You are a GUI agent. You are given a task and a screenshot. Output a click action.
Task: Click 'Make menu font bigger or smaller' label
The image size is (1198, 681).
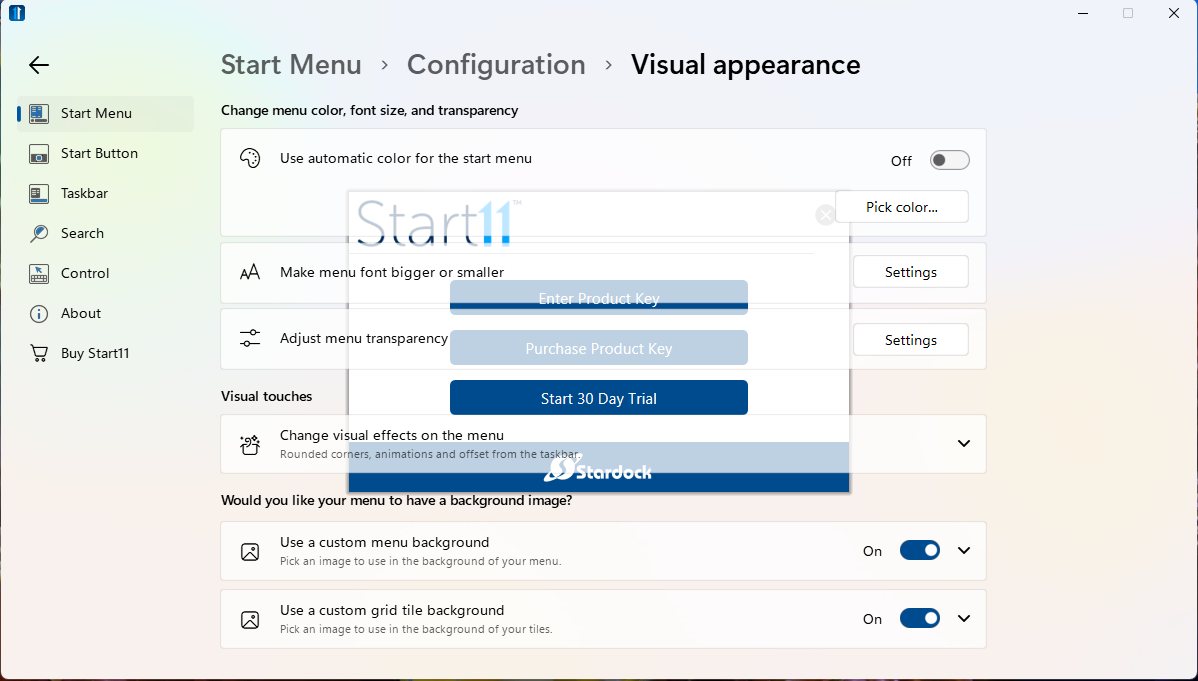[392, 272]
